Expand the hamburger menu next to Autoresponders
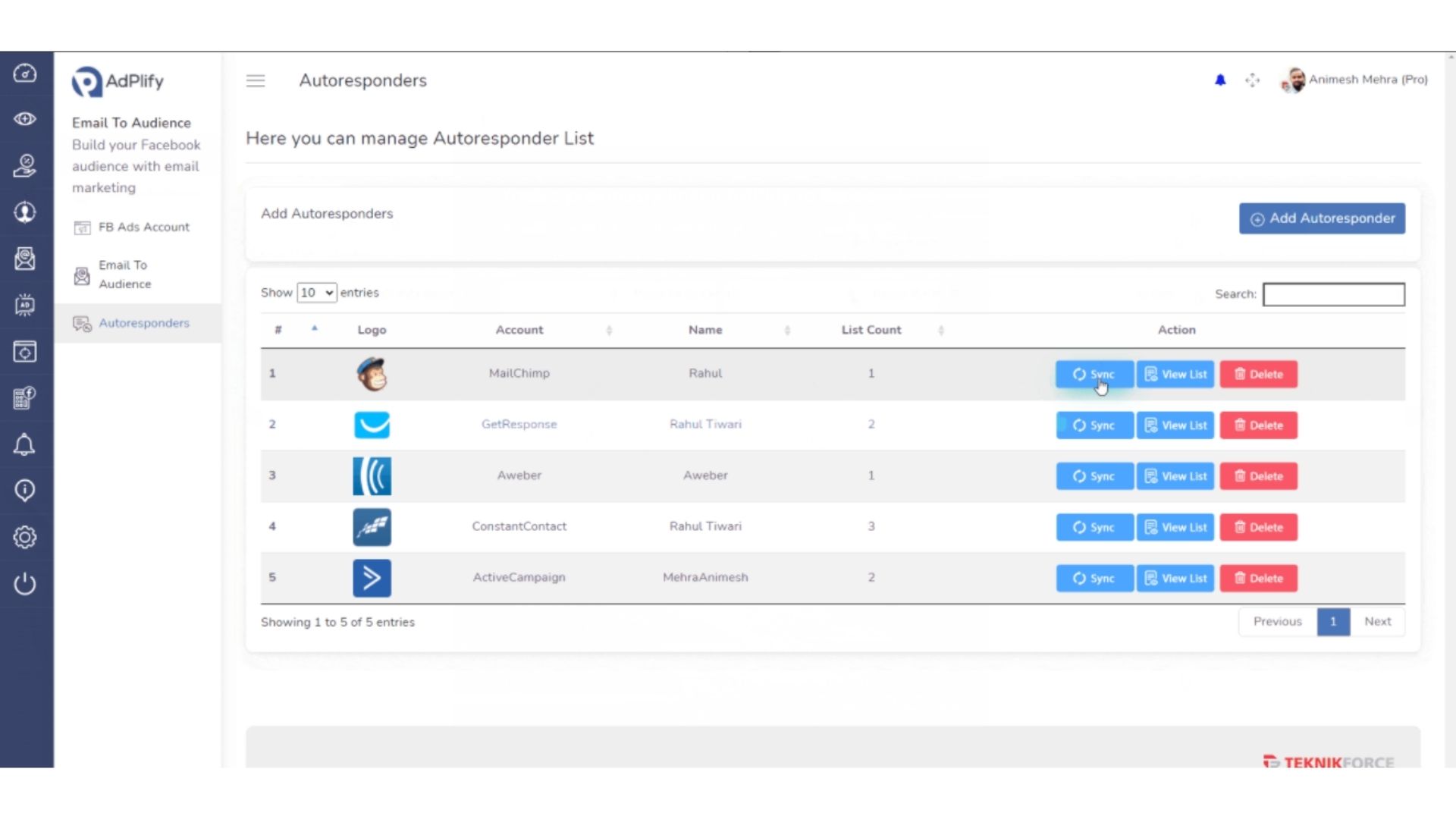 click(256, 80)
